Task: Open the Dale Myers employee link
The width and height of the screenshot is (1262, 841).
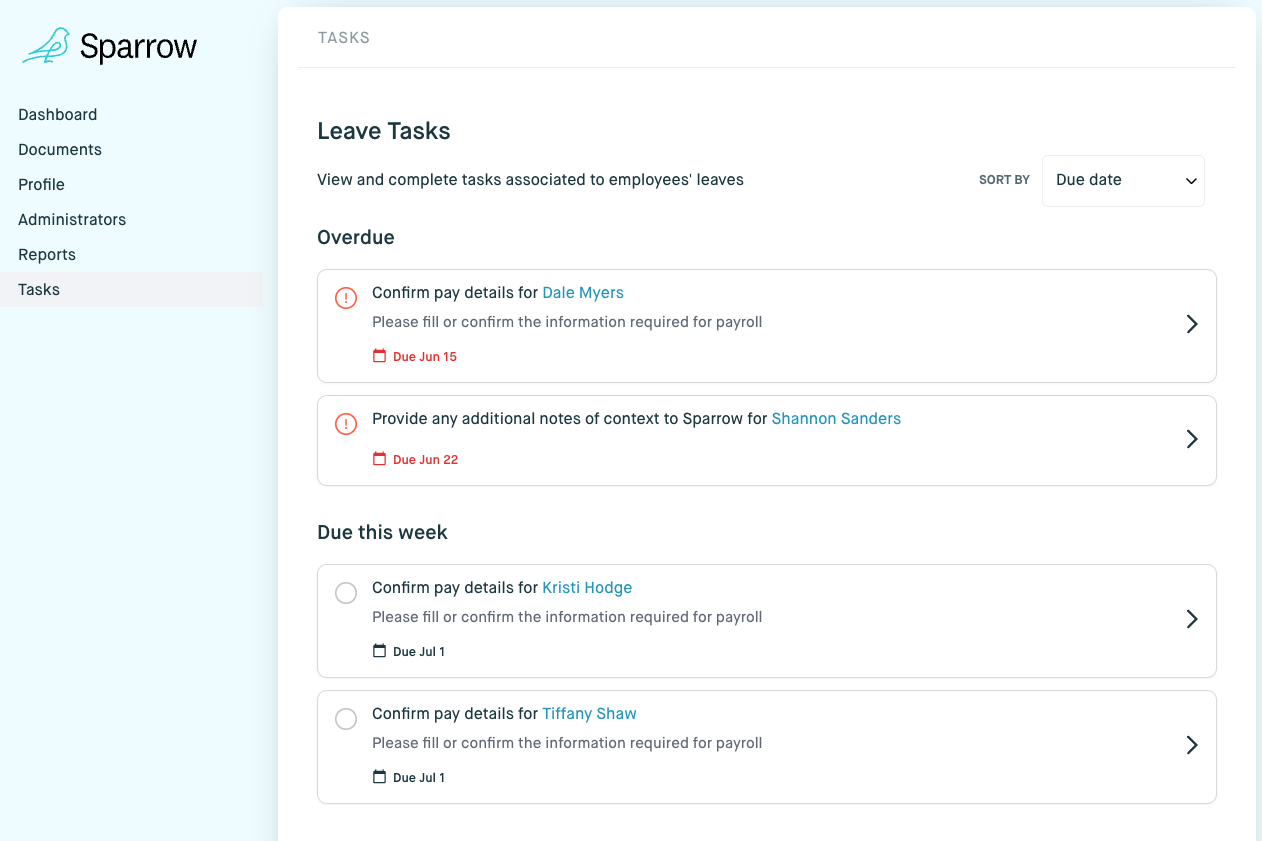Action: coord(583,293)
